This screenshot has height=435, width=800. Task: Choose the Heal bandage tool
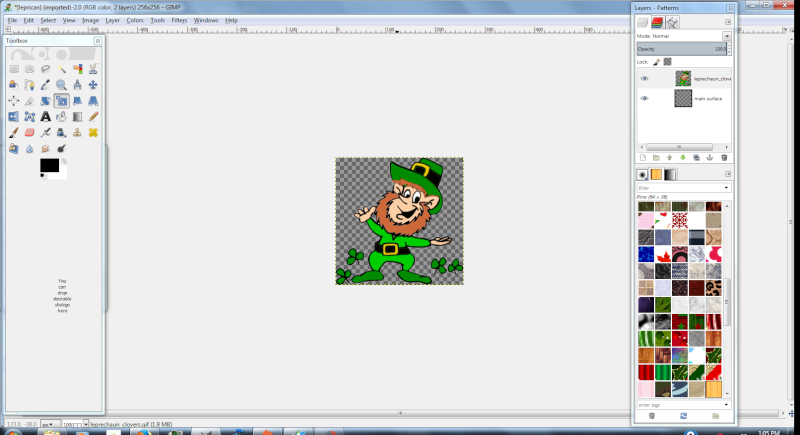point(93,133)
